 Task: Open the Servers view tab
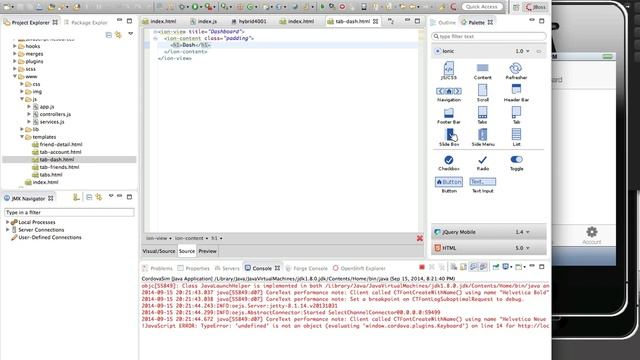tap(227, 268)
